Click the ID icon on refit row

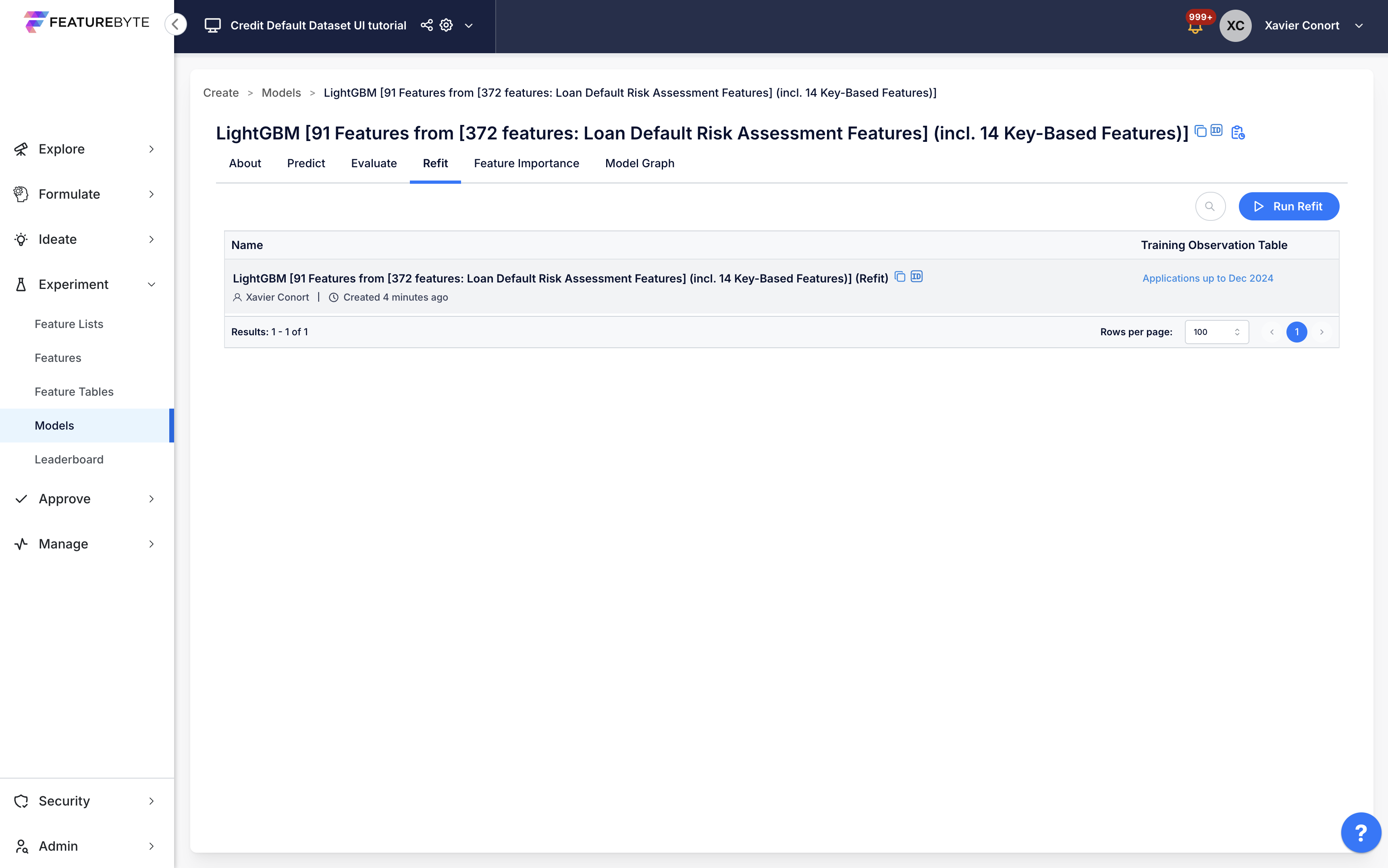(917, 277)
